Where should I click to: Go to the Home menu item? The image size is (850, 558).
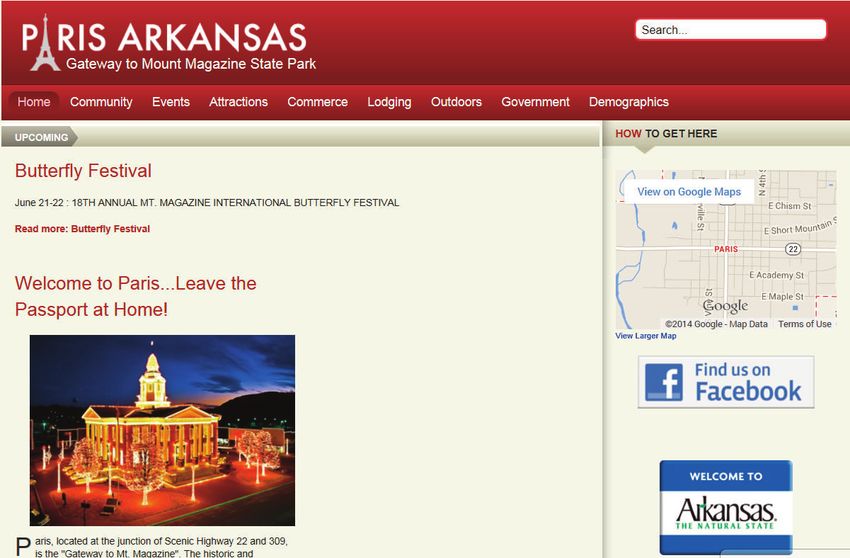coord(34,102)
